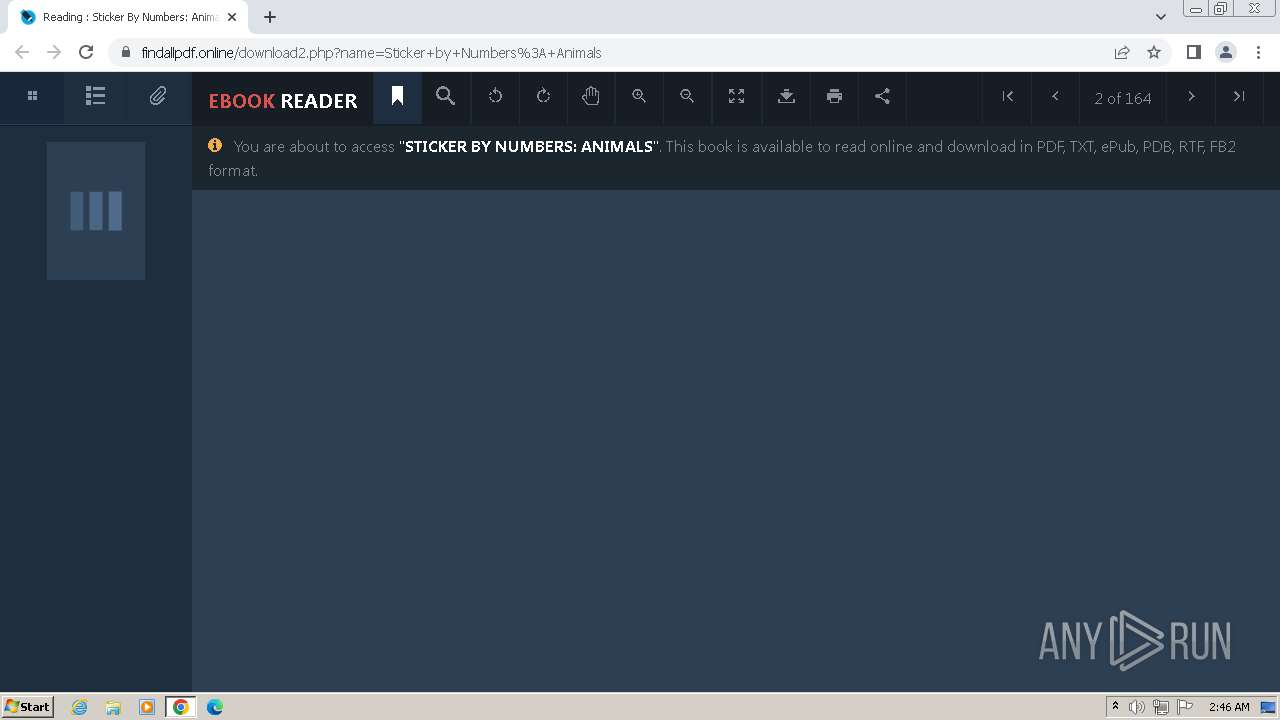Click the info notice icon
1280x720 pixels.
point(215,146)
